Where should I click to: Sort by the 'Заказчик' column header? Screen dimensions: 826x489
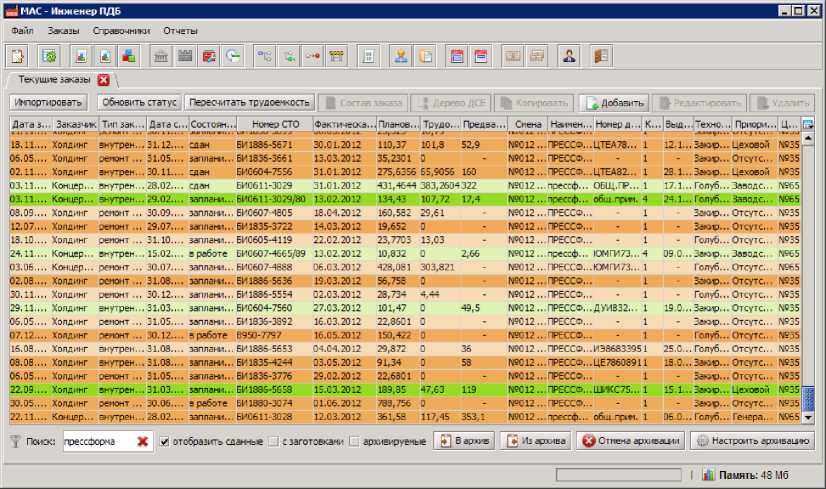[75, 125]
